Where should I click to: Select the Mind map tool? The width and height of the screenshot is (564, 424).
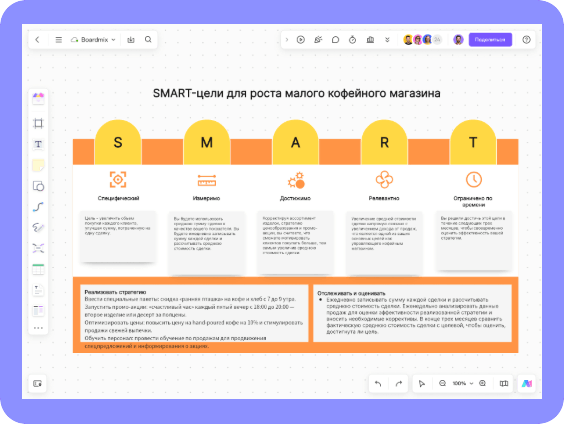coord(38,248)
